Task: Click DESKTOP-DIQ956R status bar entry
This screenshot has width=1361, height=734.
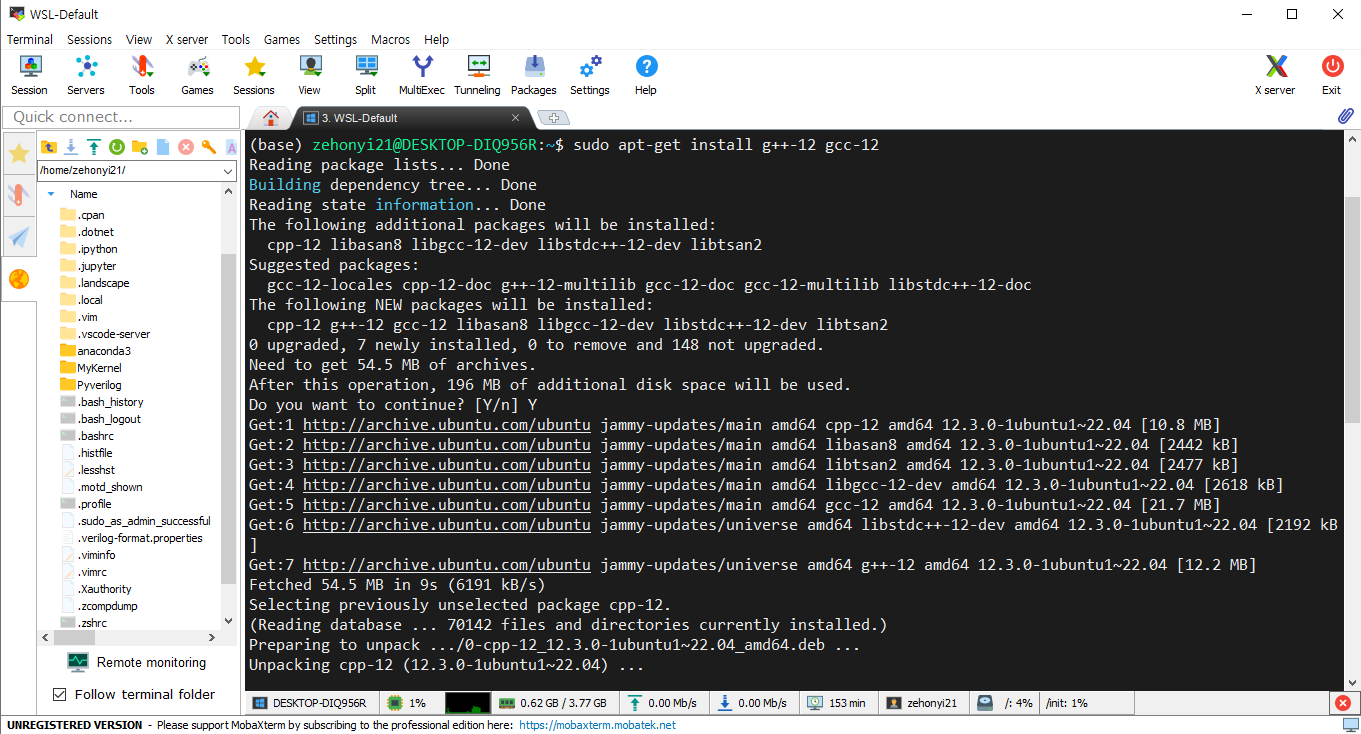Action: [x=311, y=703]
